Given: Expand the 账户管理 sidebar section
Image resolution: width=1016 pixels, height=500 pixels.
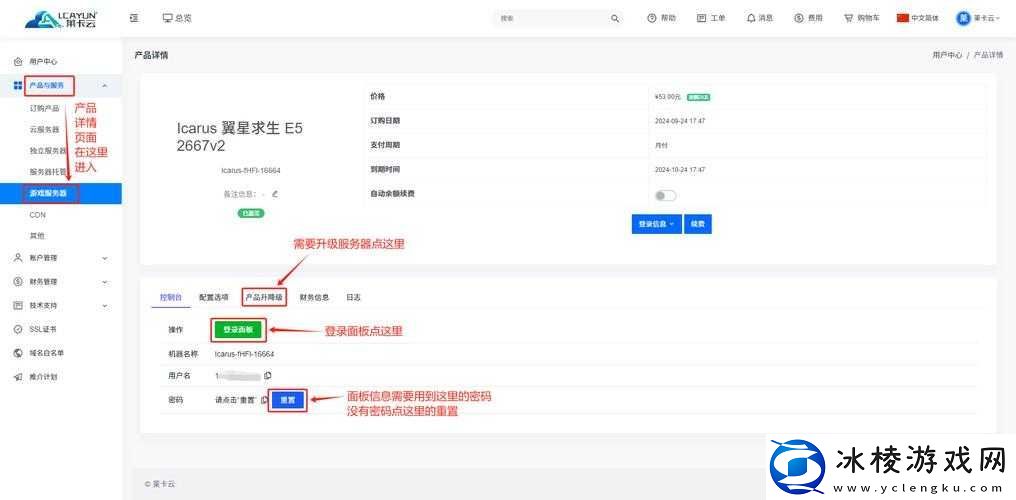Looking at the screenshot, I should pyautogui.click(x=61, y=258).
